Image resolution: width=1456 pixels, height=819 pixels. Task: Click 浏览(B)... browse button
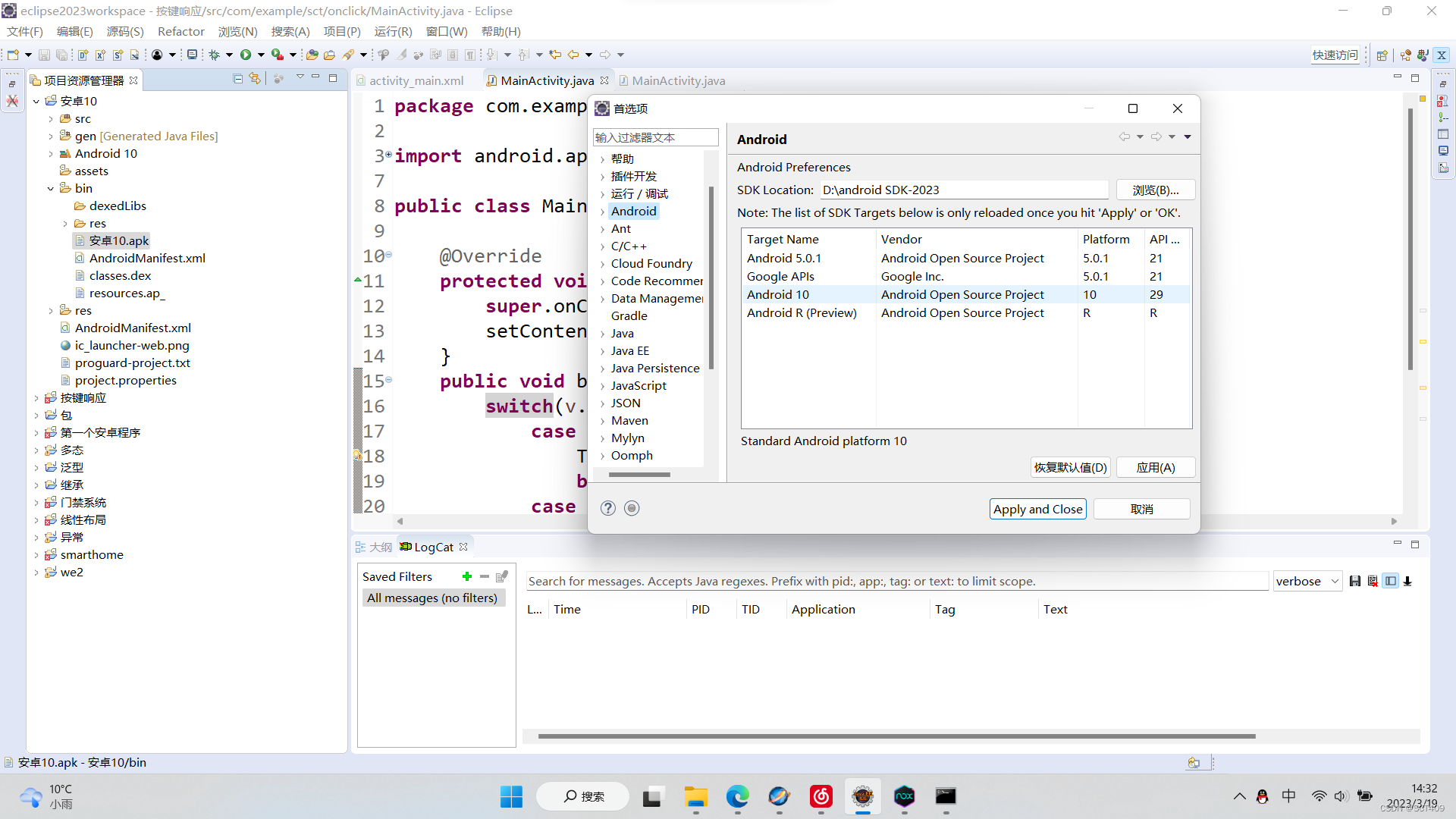(1156, 190)
